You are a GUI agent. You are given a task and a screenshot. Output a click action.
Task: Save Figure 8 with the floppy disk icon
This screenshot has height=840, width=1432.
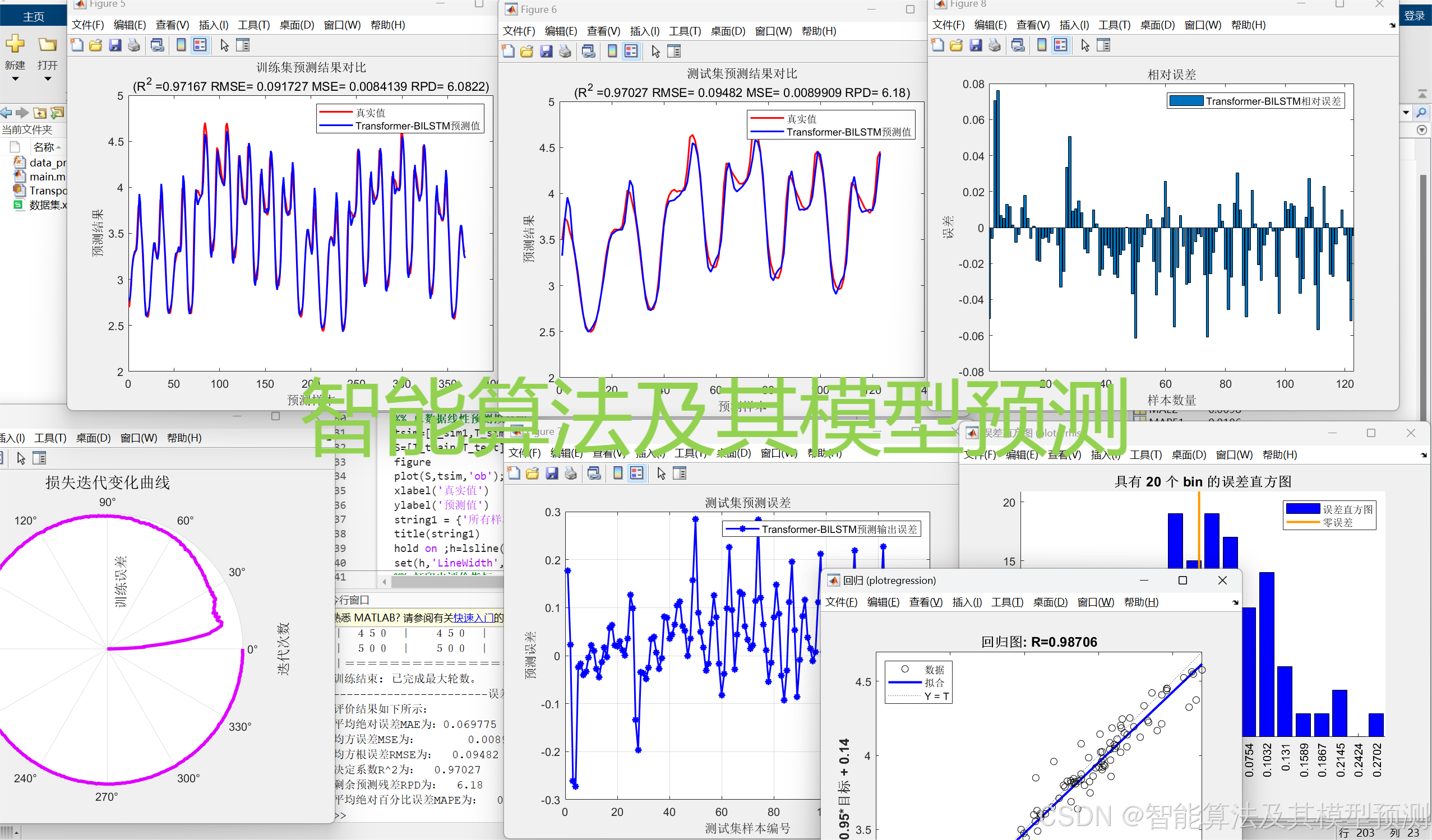coord(976,45)
